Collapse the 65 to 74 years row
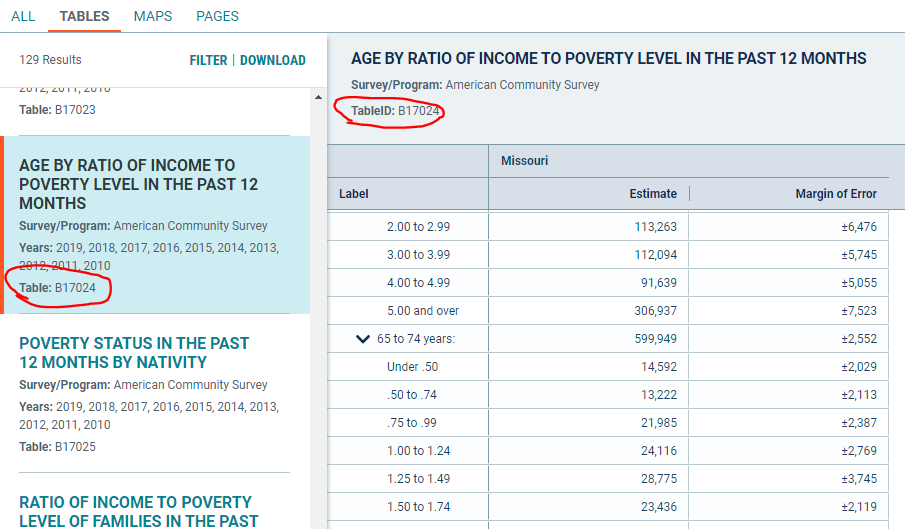 coord(364,339)
